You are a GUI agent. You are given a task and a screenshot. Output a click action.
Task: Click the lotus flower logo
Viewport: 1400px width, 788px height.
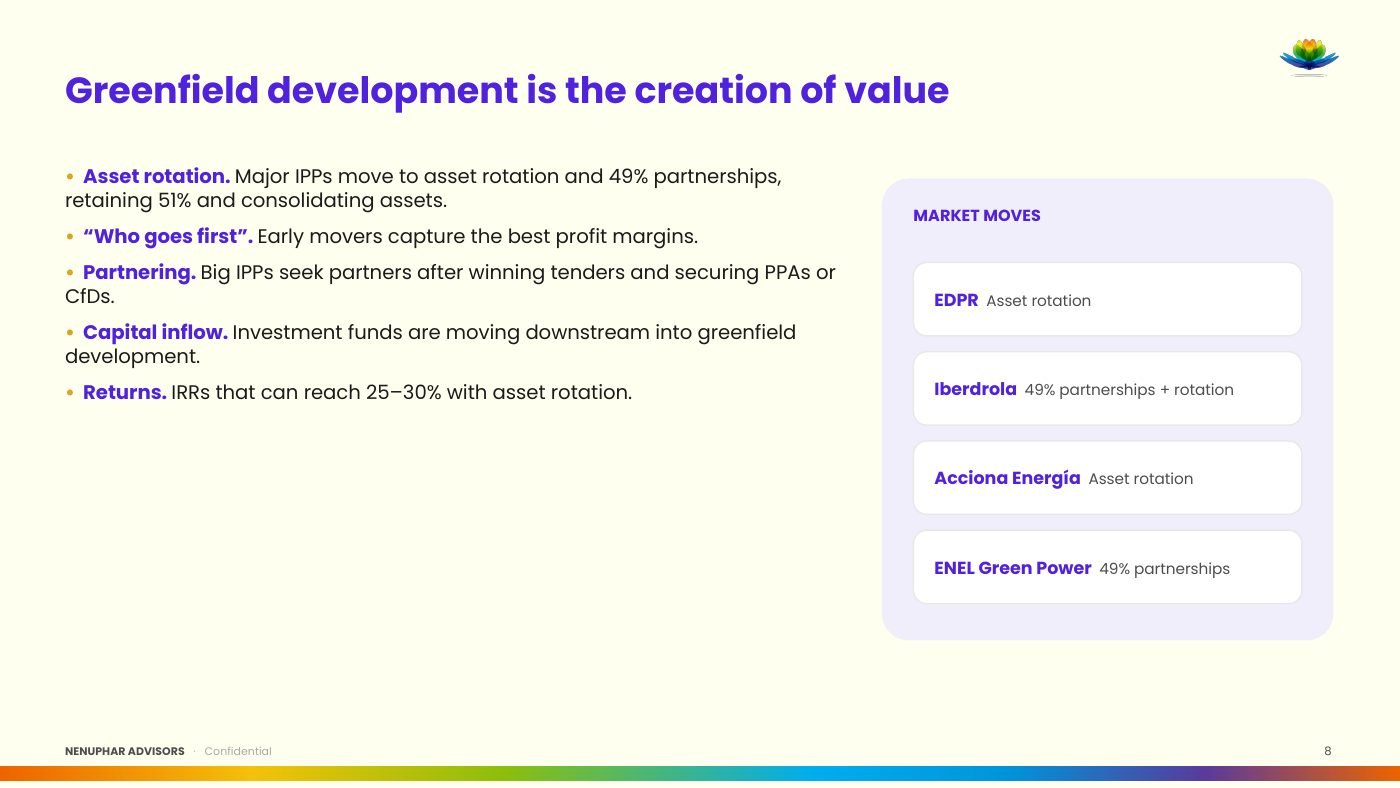tap(1309, 57)
